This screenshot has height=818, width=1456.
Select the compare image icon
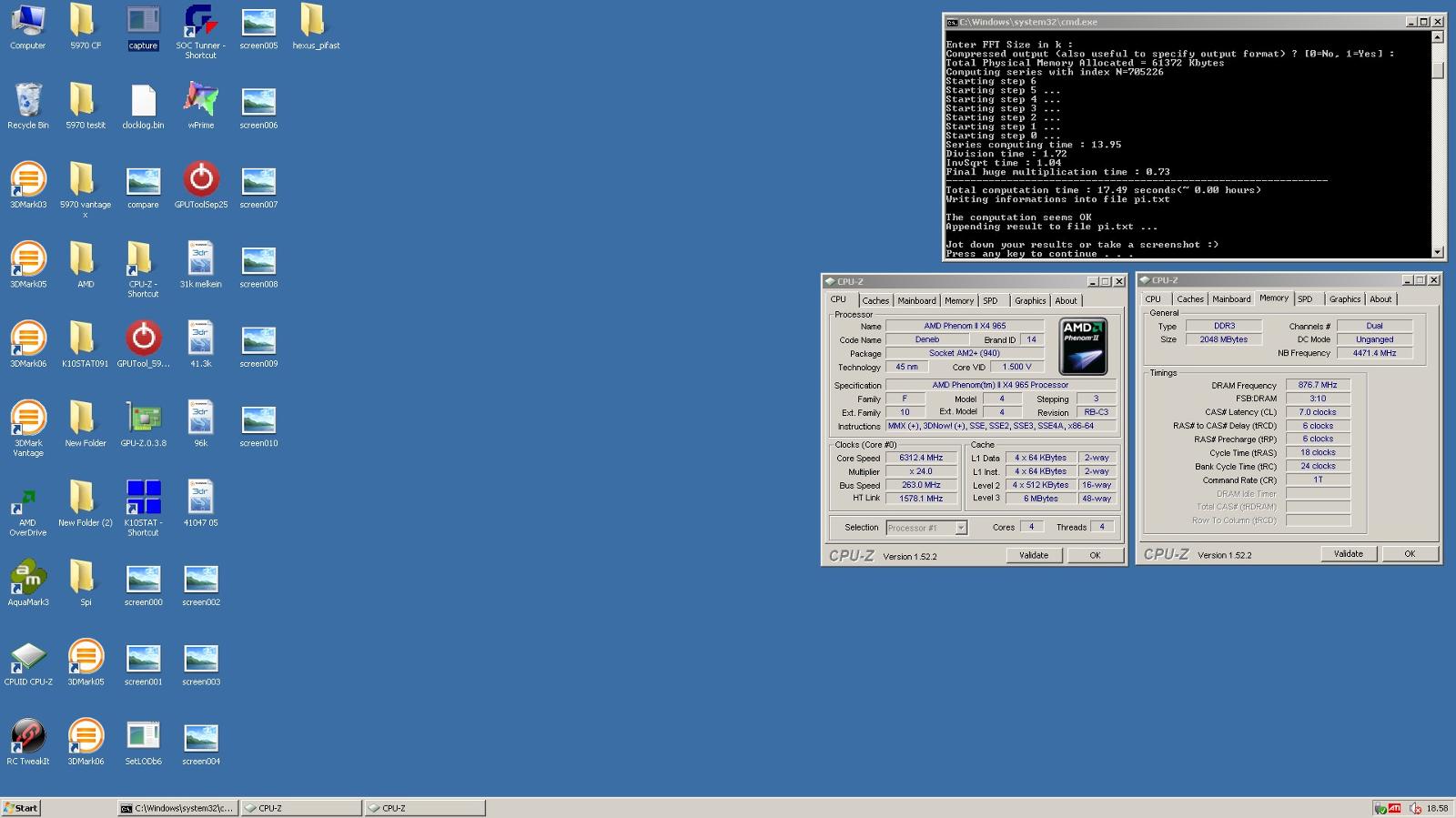click(143, 186)
